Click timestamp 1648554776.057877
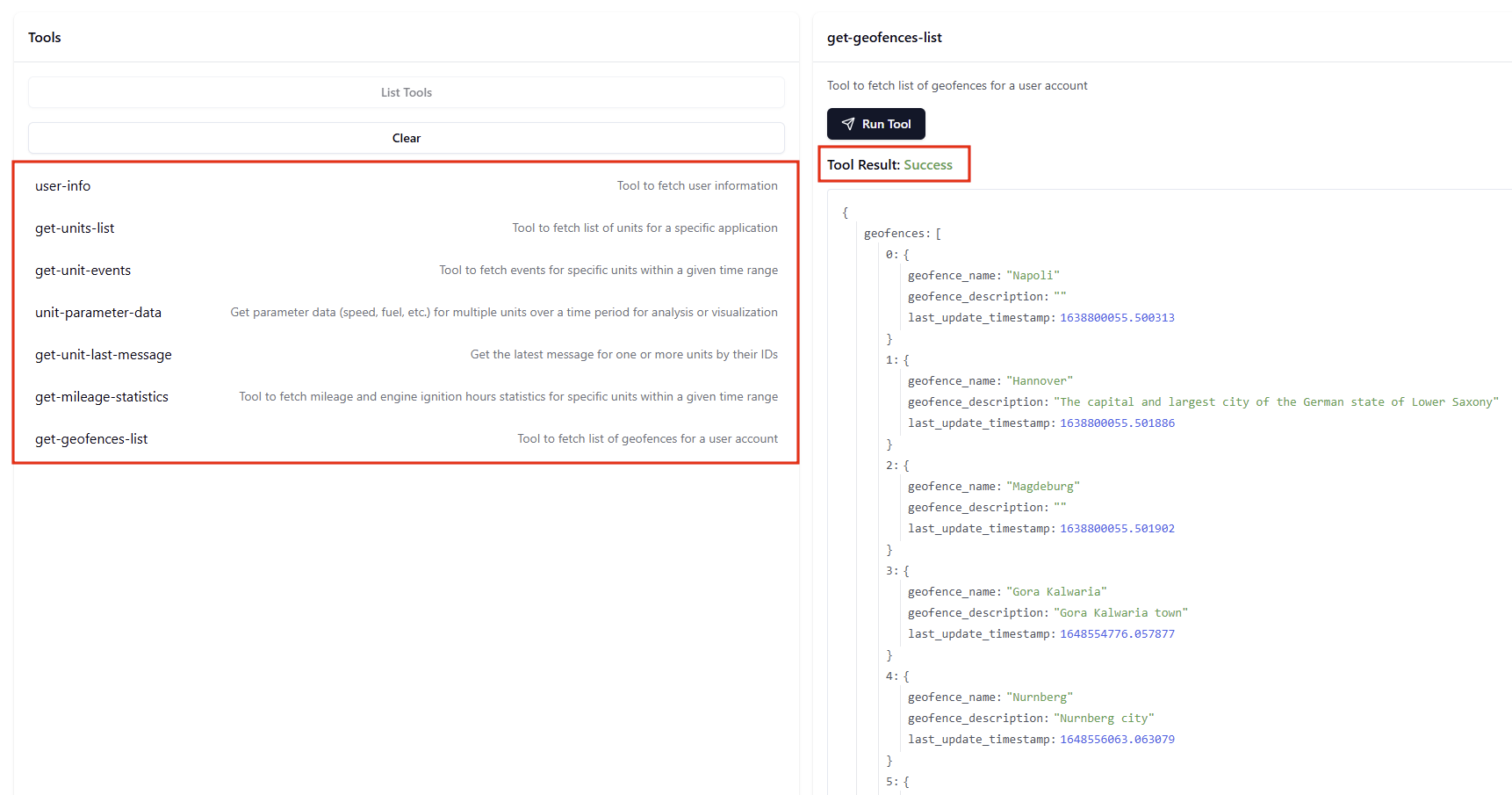Screen dimensions: 1512x795 click(1117, 634)
